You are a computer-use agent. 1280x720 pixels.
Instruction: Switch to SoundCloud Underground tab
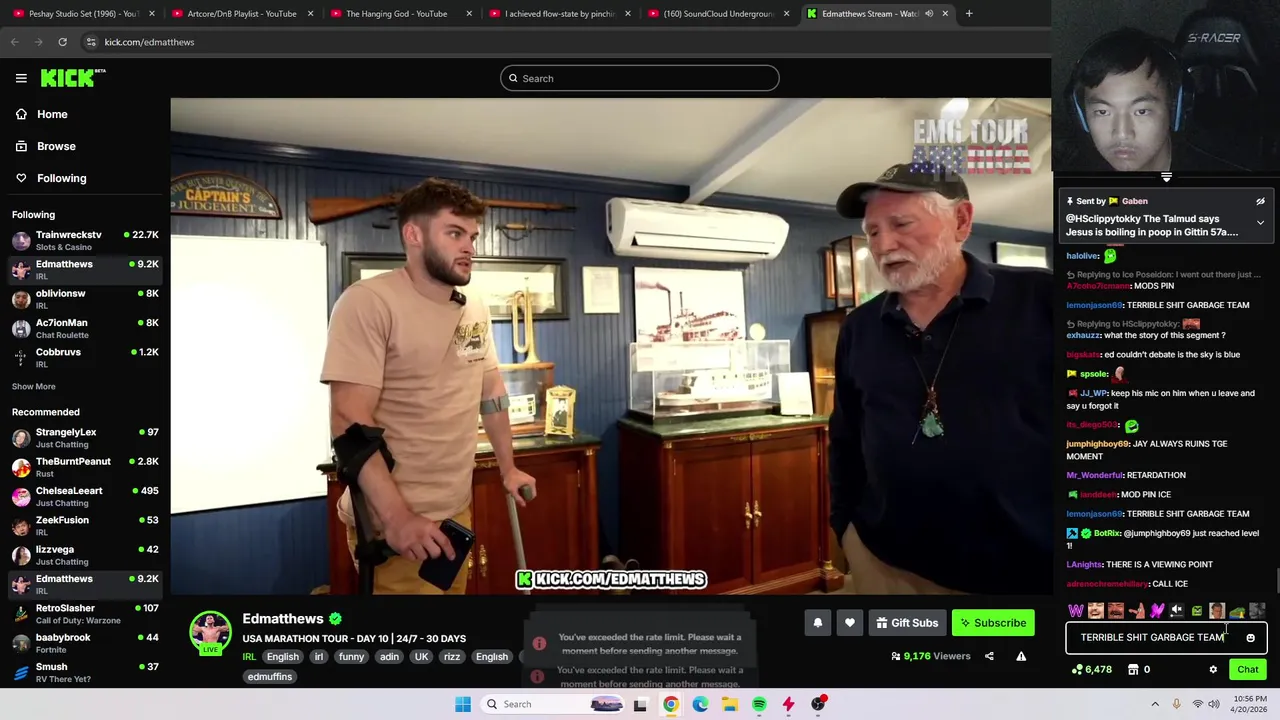point(718,13)
